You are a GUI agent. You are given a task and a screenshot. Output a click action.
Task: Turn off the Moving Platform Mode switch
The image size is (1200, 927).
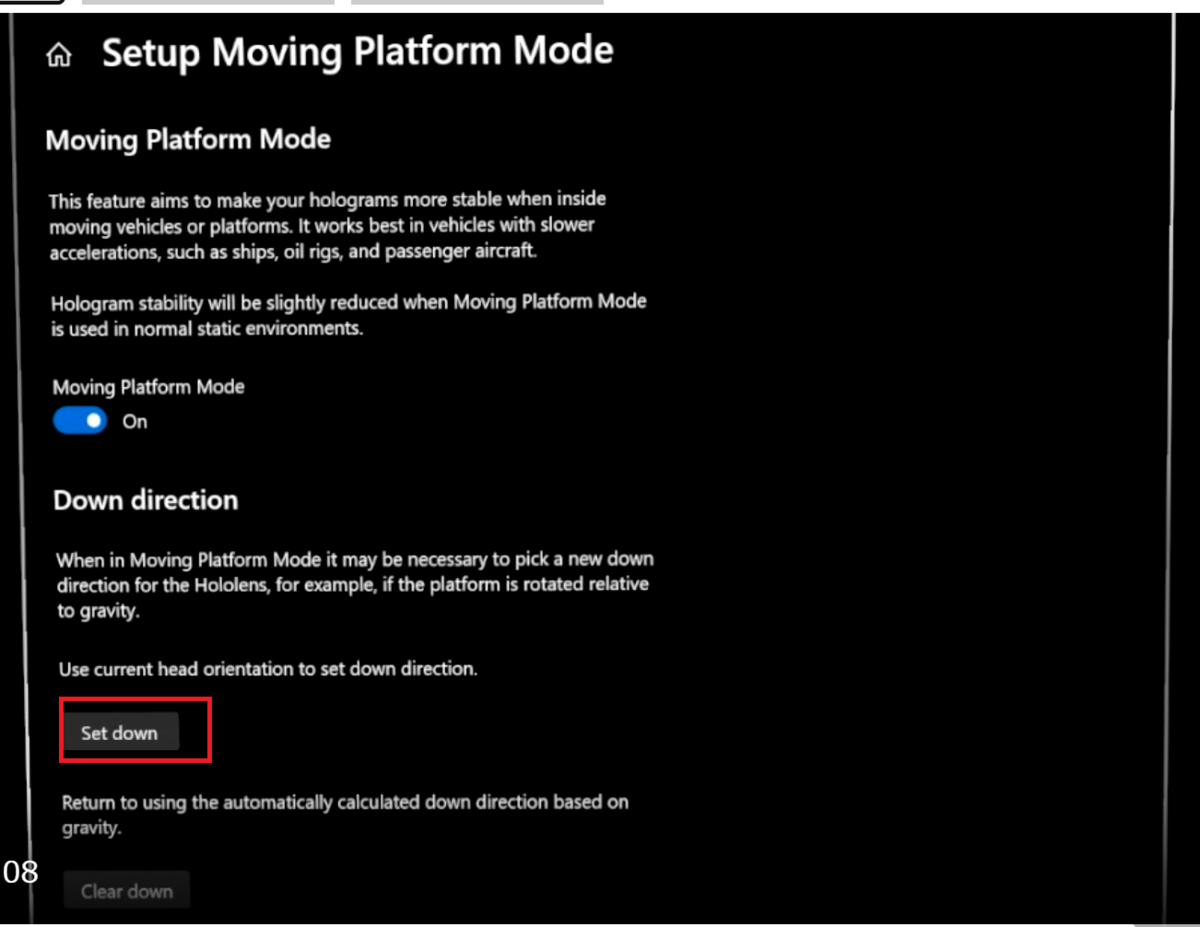pyautogui.click(x=80, y=421)
